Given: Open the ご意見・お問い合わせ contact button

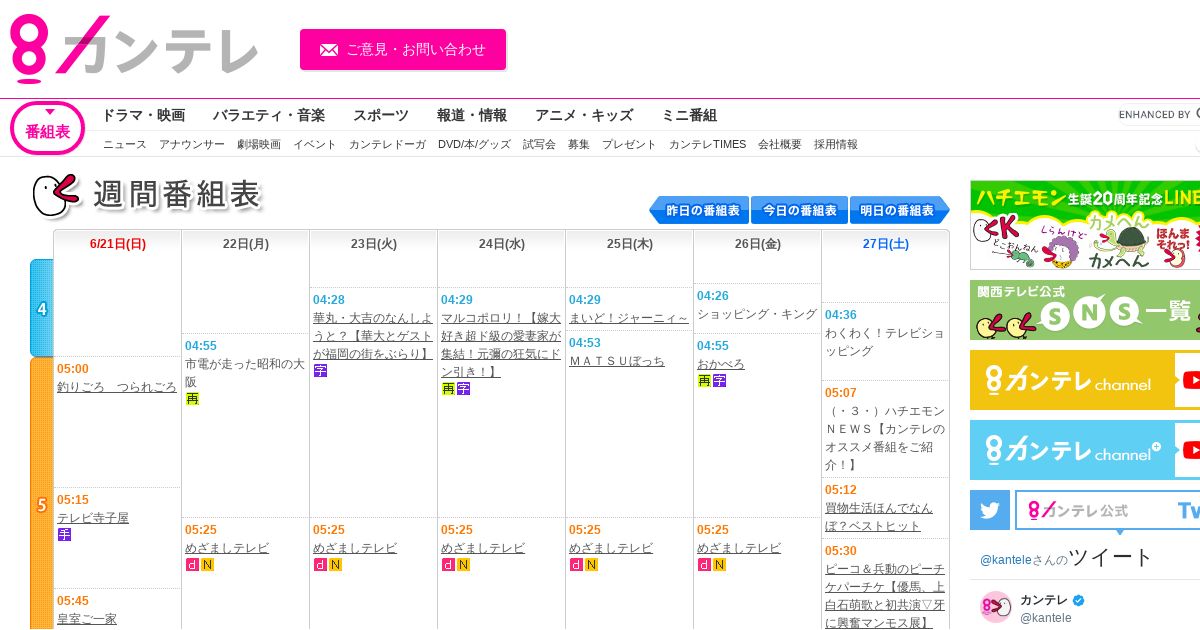Looking at the screenshot, I should (x=403, y=49).
